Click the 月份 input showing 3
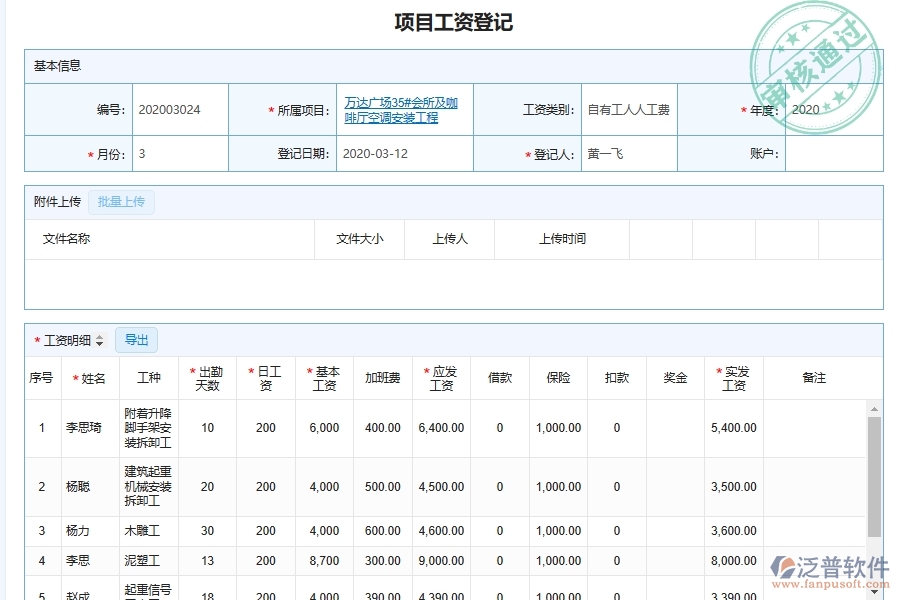The height and width of the screenshot is (600, 900). coord(180,153)
